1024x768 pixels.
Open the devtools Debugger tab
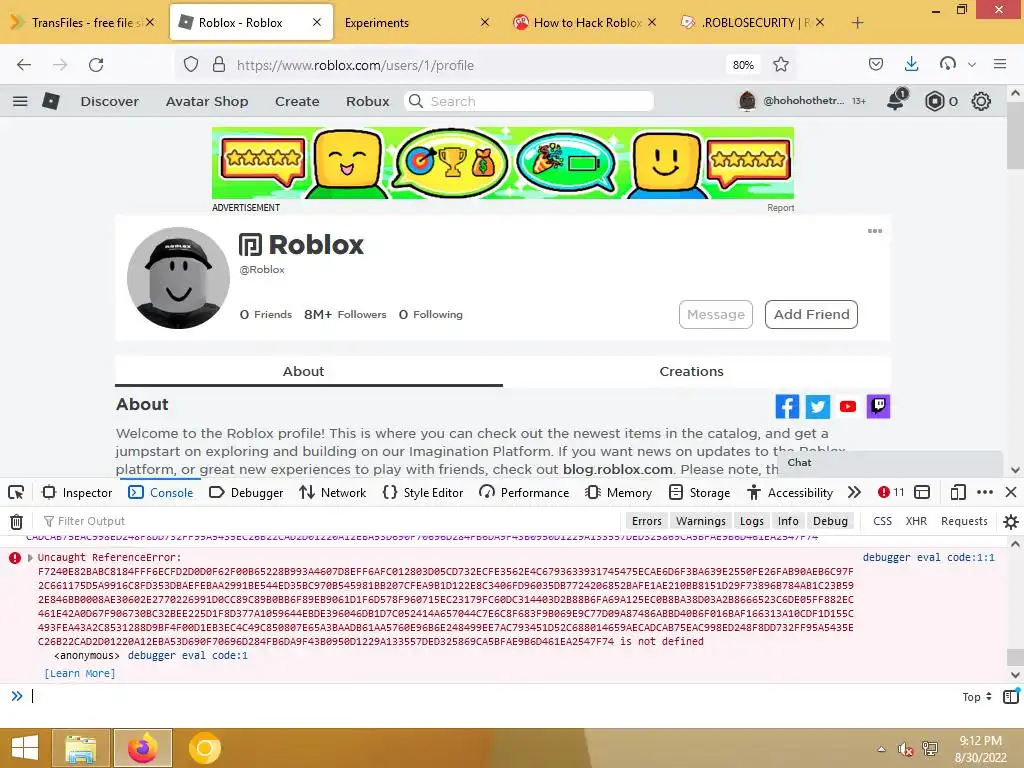click(x=246, y=492)
